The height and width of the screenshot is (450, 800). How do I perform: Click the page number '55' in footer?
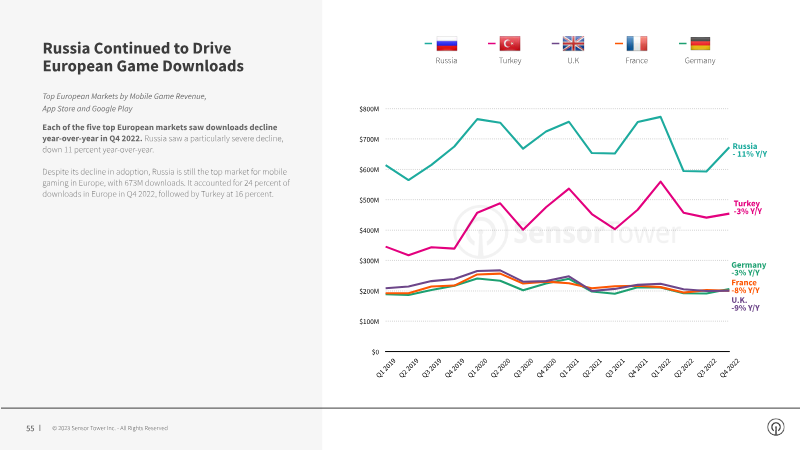(x=30, y=428)
